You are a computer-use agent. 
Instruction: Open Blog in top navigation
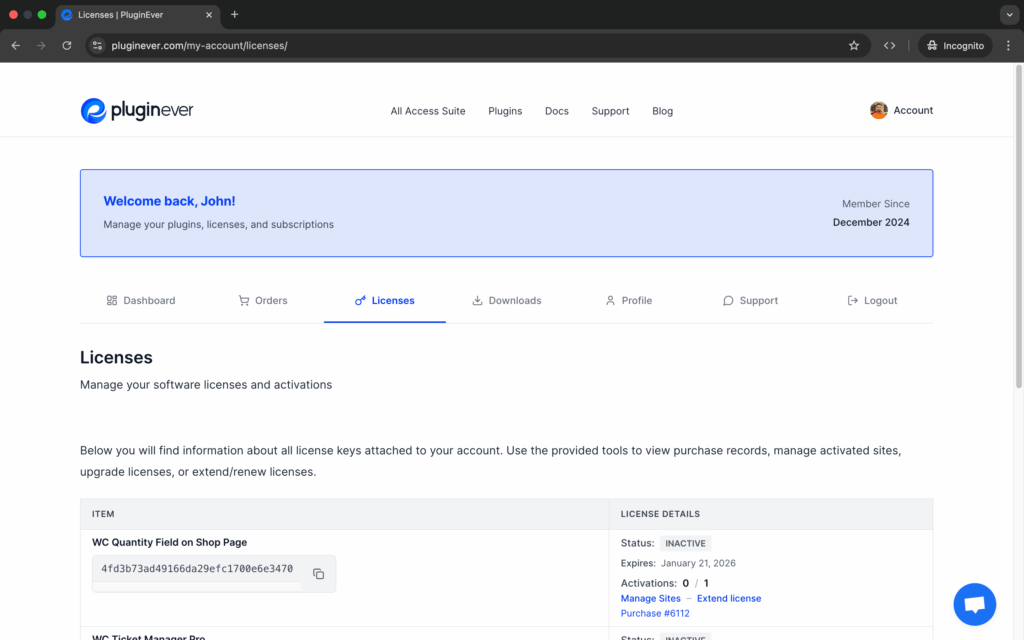[x=662, y=111]
